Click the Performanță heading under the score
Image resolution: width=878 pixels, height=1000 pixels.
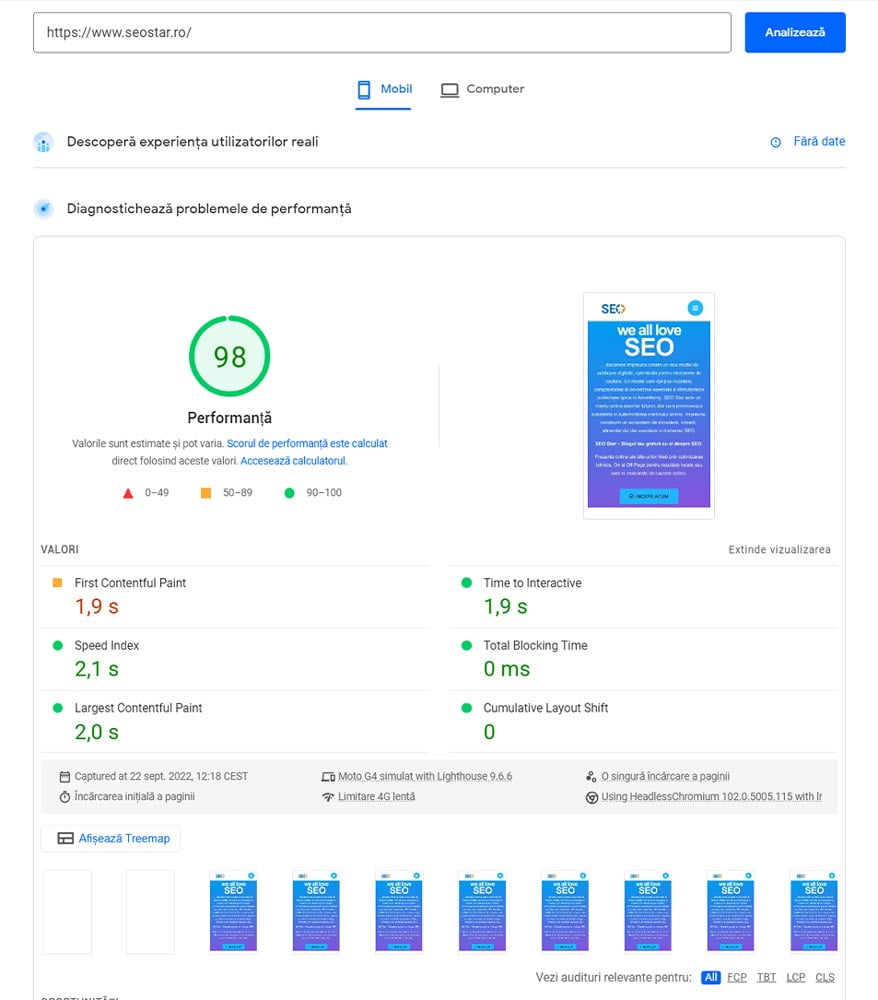[x=230, y=418]
